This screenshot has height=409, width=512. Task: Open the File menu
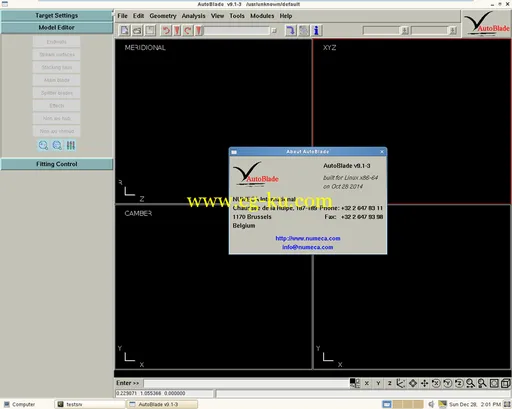pos(122,16)
